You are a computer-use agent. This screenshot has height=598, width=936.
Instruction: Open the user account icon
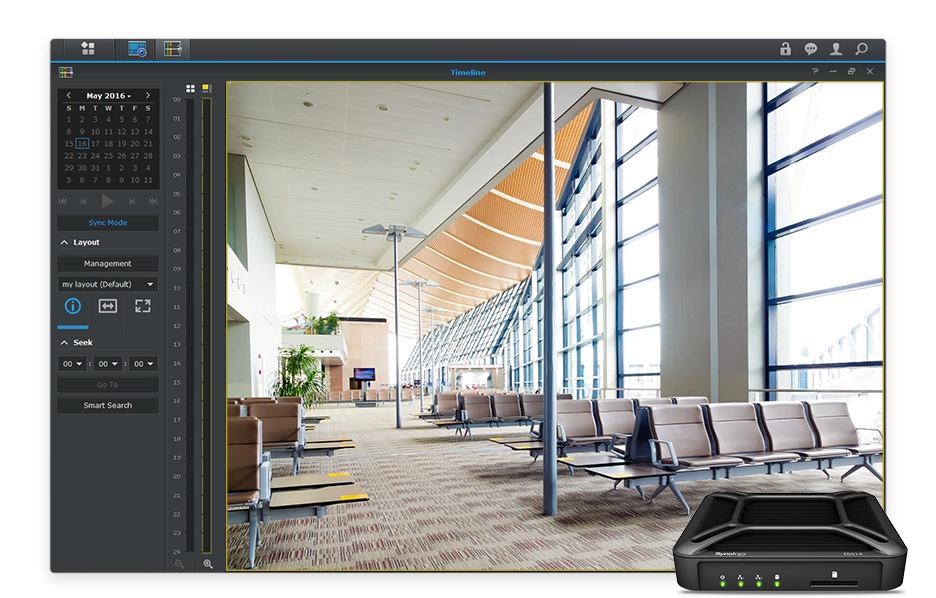836,49
